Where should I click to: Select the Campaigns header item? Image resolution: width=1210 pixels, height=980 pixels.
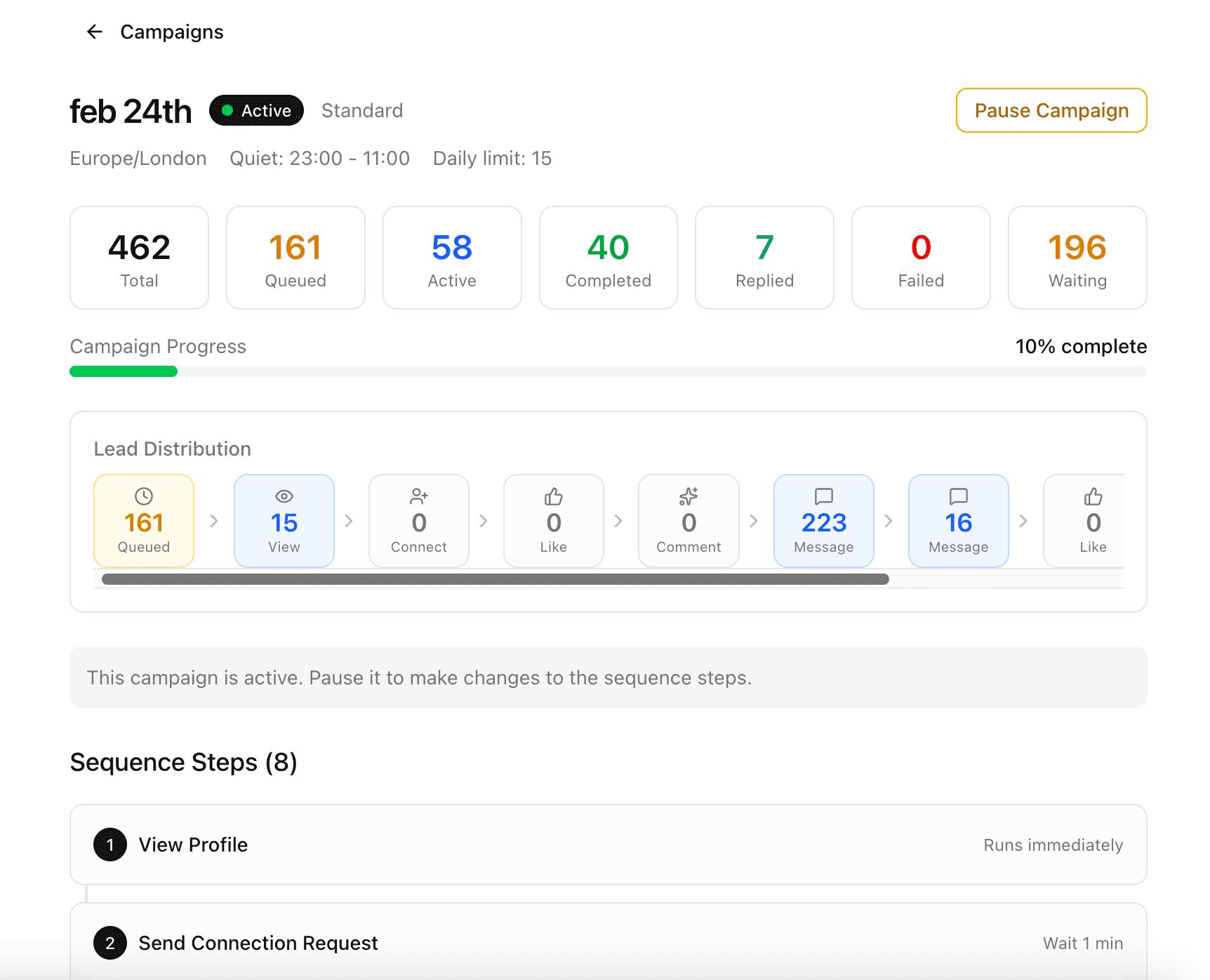click(x=172, y=32)
